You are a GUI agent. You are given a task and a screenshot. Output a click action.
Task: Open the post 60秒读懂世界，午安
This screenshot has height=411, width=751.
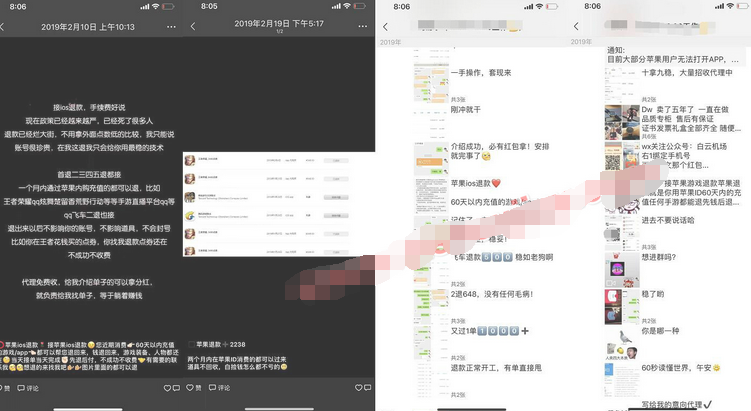click(681, 368)
